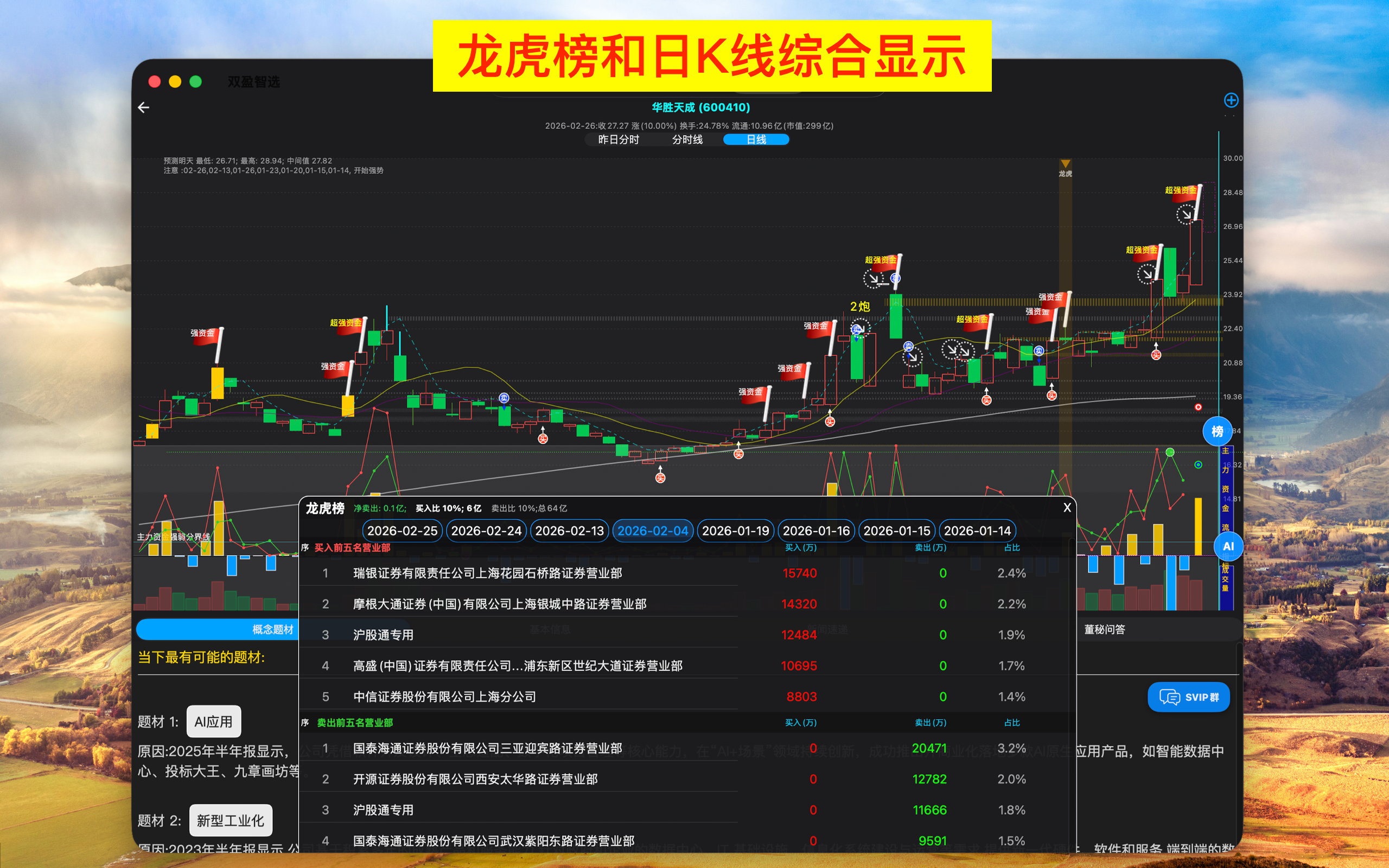Open the round 榜 button
Screen dimensions: 1389x868
pos(1217,431)
